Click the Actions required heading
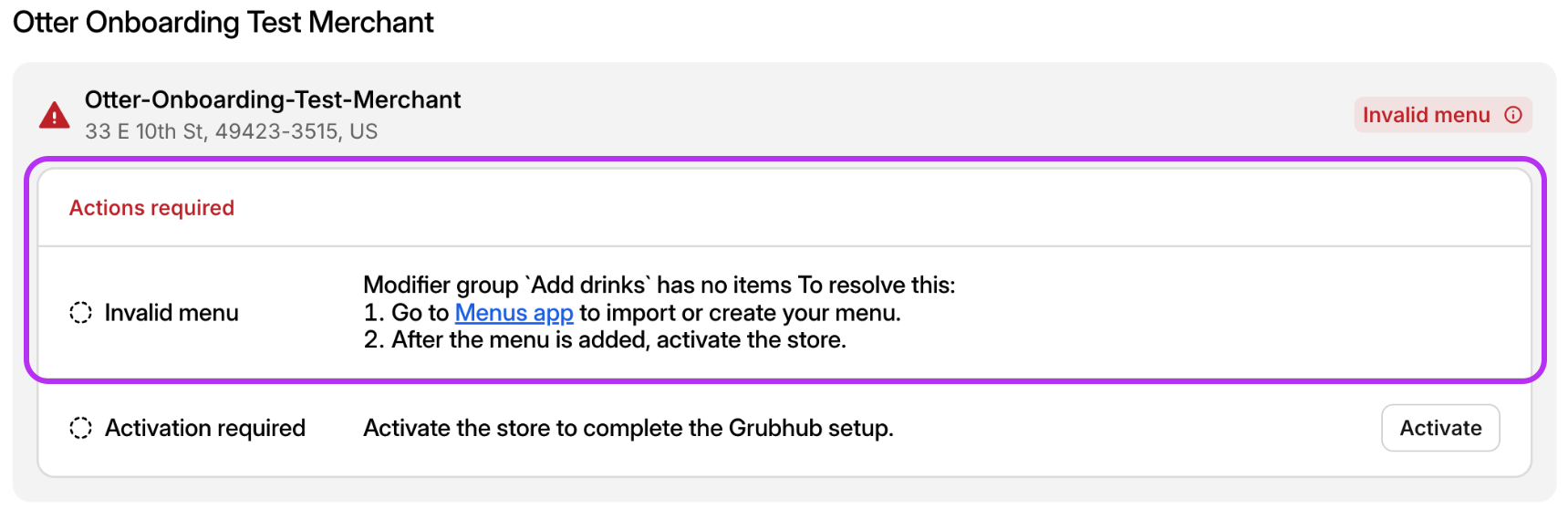 [x=151, y=208]
